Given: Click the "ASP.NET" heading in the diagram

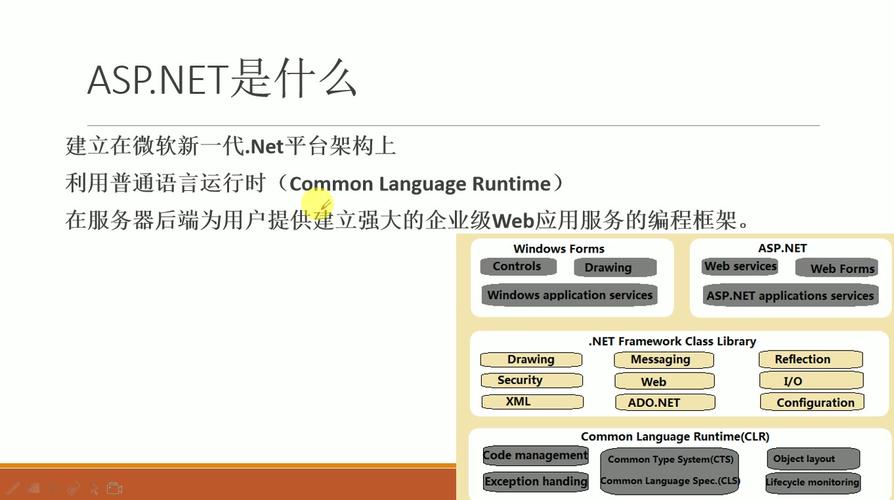Looking at the screenshot, I should (x=782, y=248).
